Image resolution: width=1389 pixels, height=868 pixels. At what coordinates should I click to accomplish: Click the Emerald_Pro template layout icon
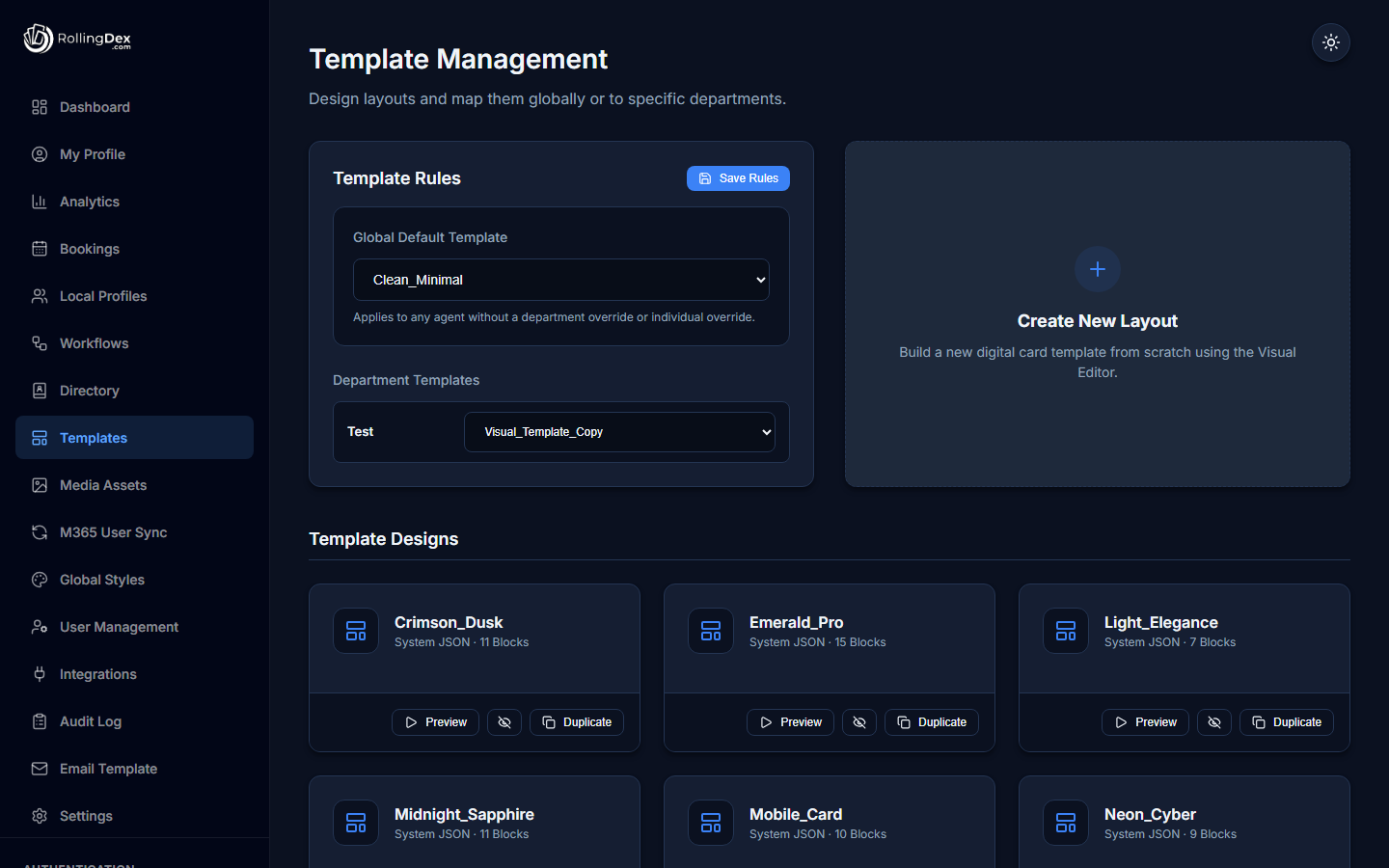pos(711,631)
